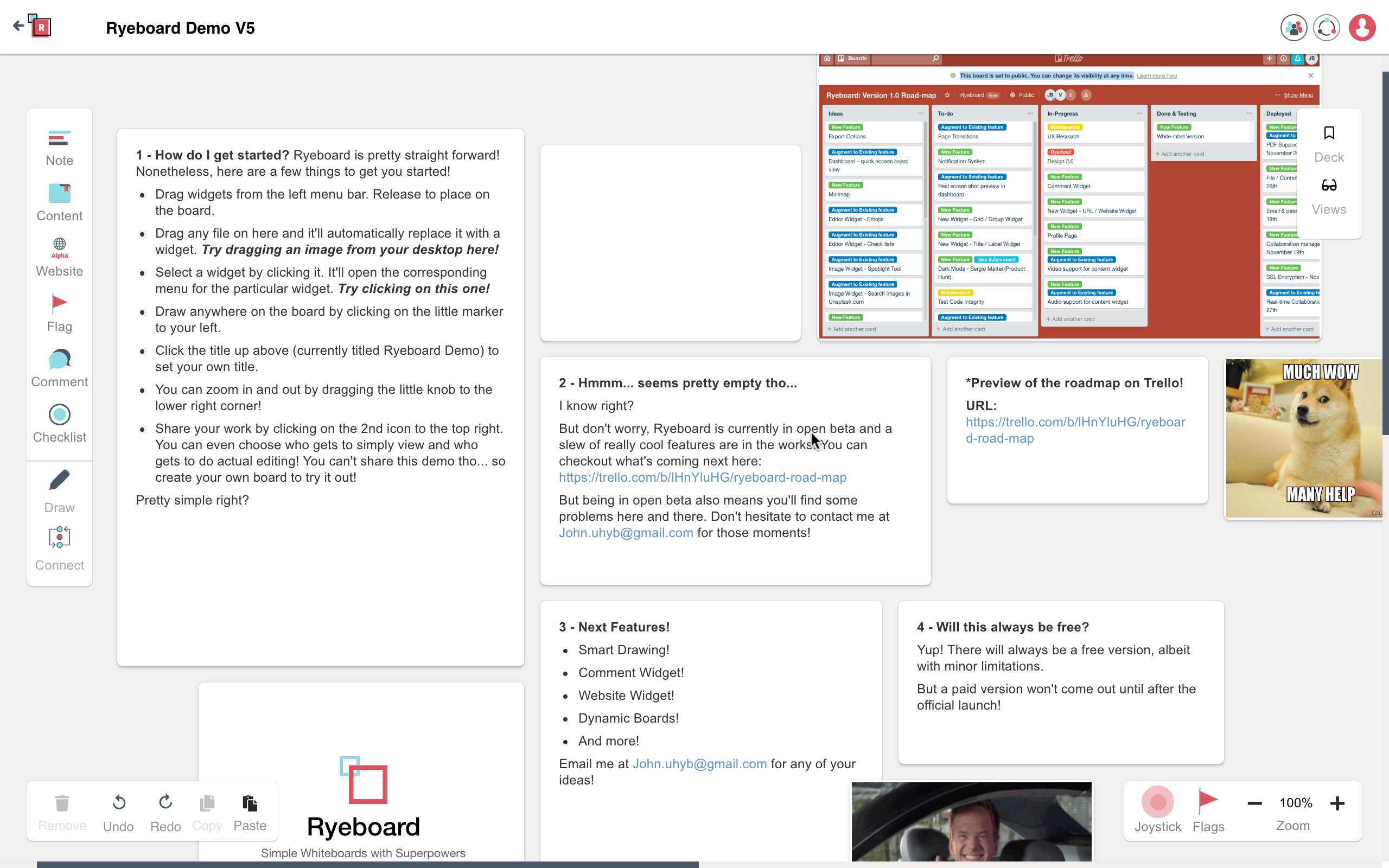Click the horizontal scrollbar at bottom
Screen dimensions: 1389x868
(367, 865)
